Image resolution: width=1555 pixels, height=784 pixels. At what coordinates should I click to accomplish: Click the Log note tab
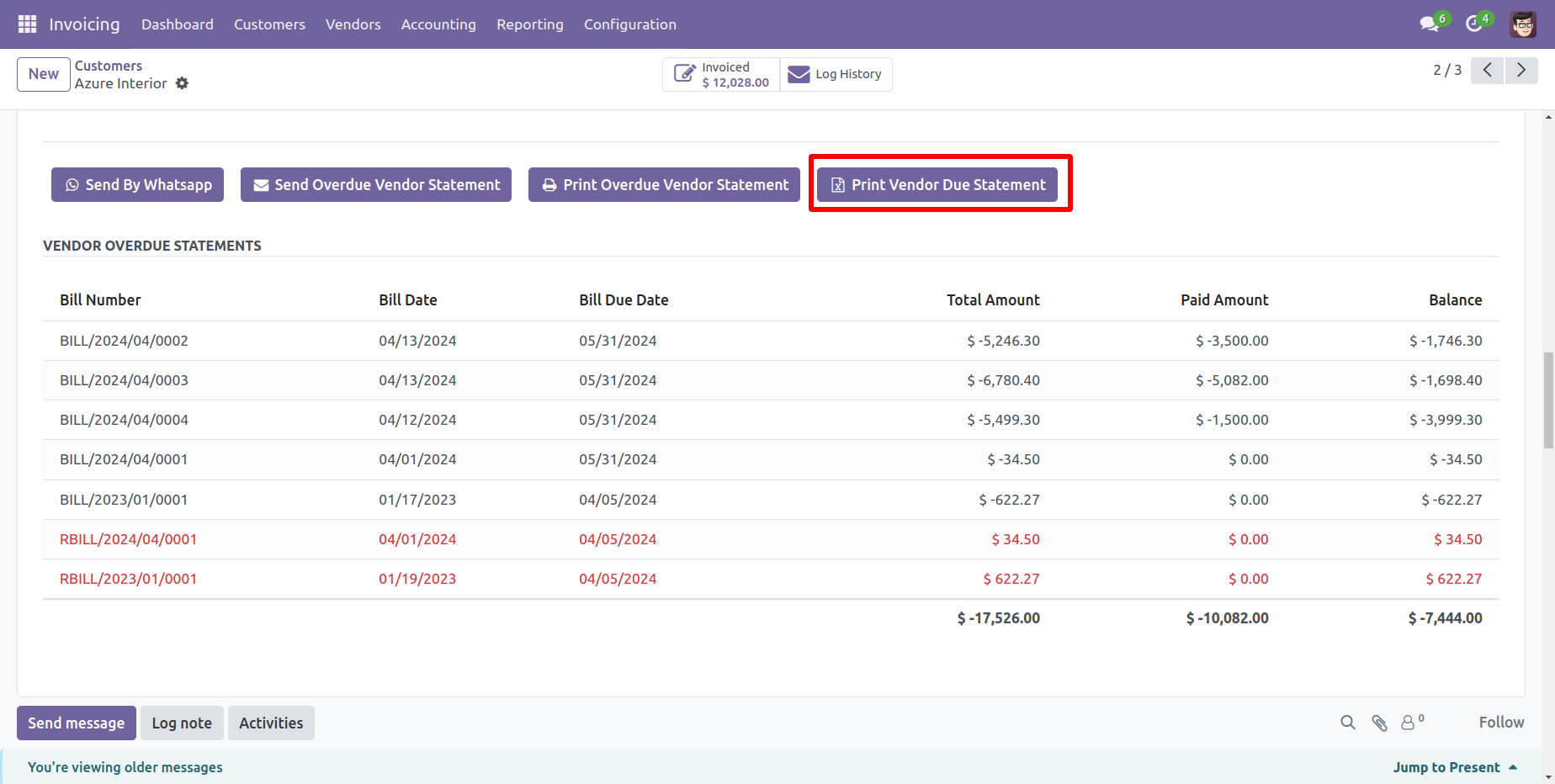click(182, 723)
